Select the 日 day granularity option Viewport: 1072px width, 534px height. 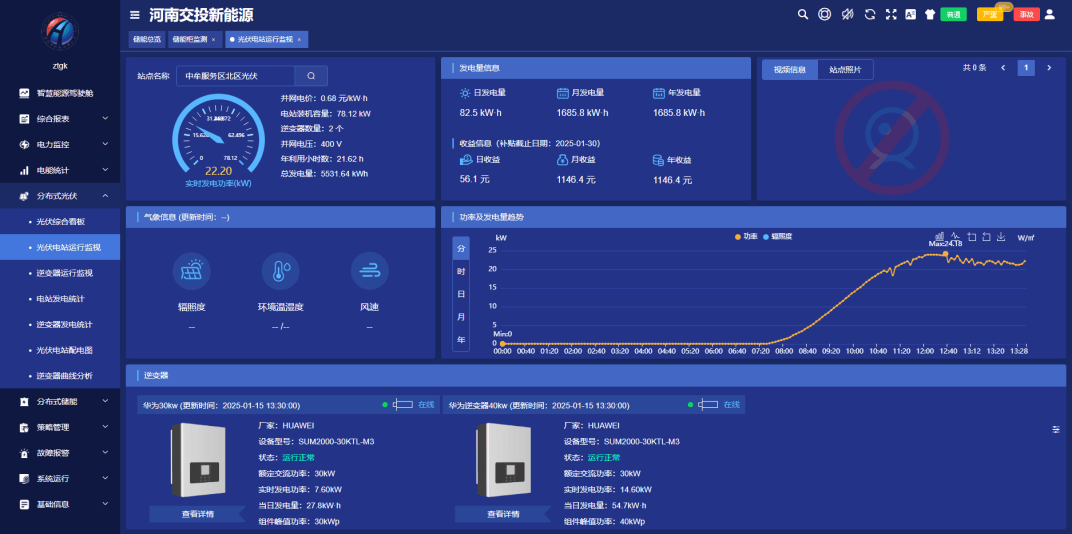coord(461,294)
